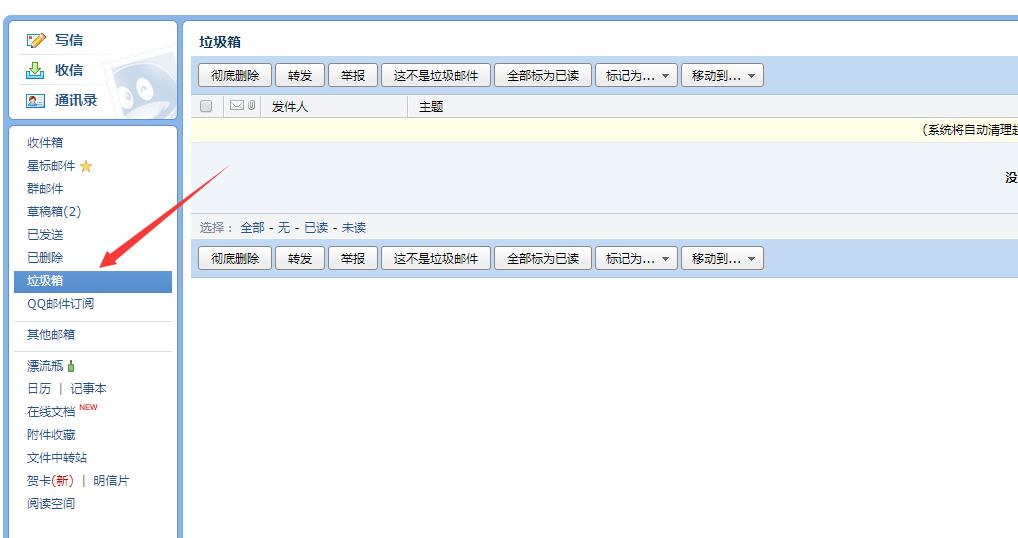
Task: Click the top 彻底删除 button
Action: click(235, 75)
